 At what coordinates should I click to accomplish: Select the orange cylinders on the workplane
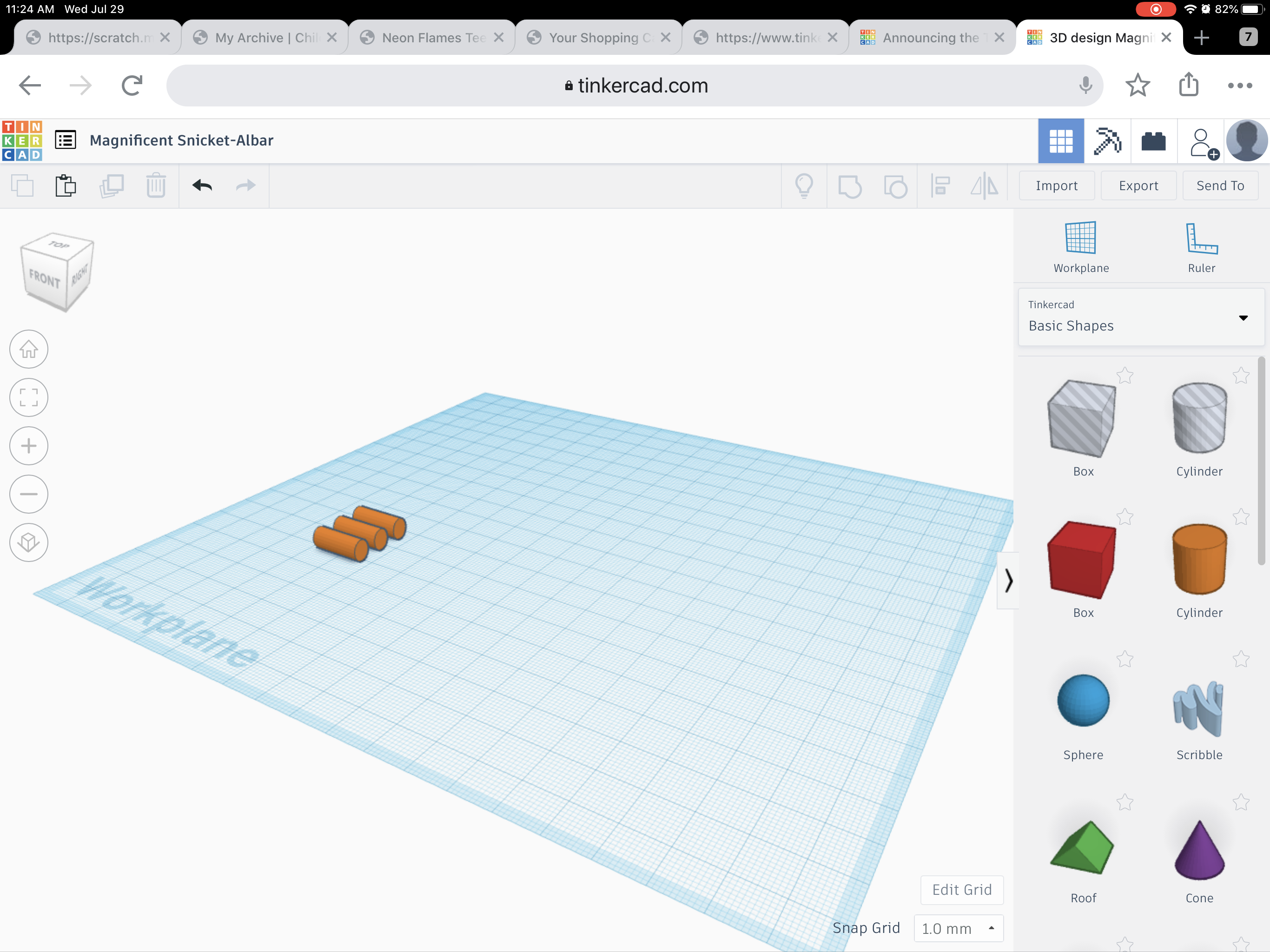click(x=359, y=534)
